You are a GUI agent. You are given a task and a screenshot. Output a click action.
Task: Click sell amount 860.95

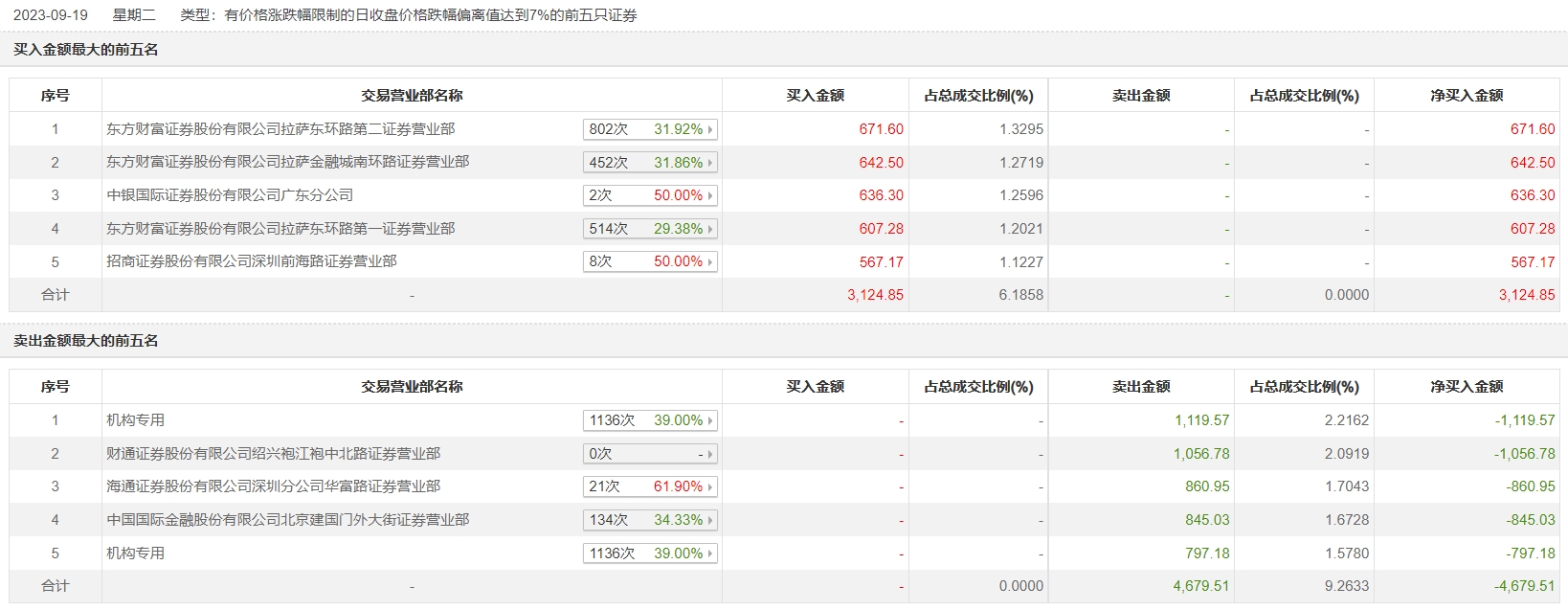(1207, 486)
